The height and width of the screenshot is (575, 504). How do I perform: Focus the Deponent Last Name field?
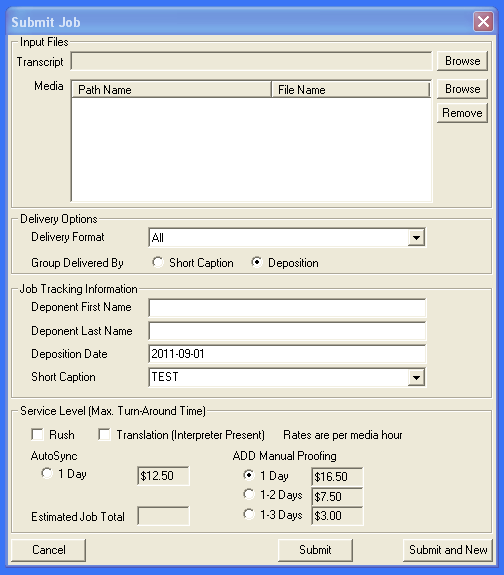click(x=287, y=331)
